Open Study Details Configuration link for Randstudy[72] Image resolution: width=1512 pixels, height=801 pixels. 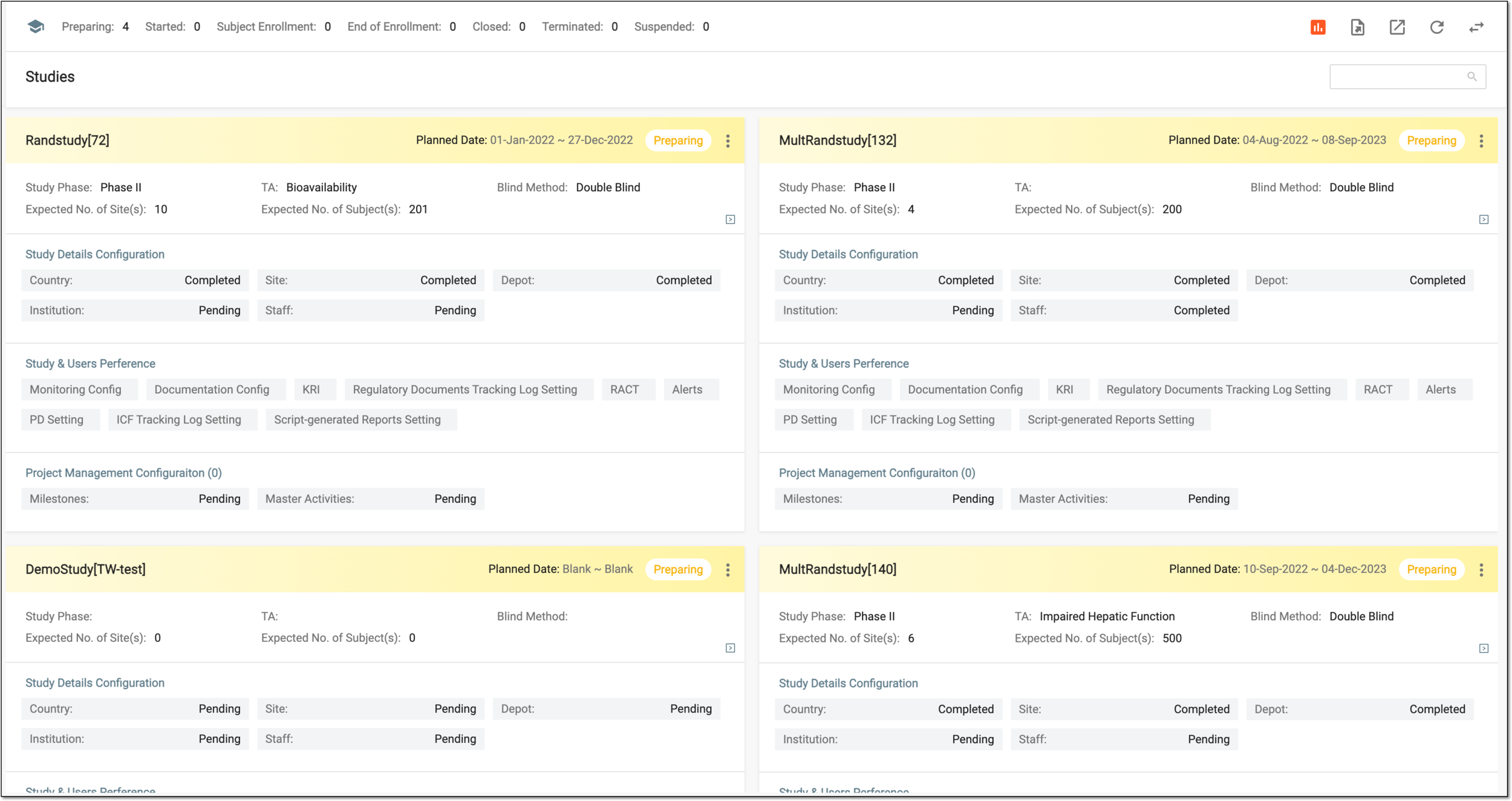(95, 254)
